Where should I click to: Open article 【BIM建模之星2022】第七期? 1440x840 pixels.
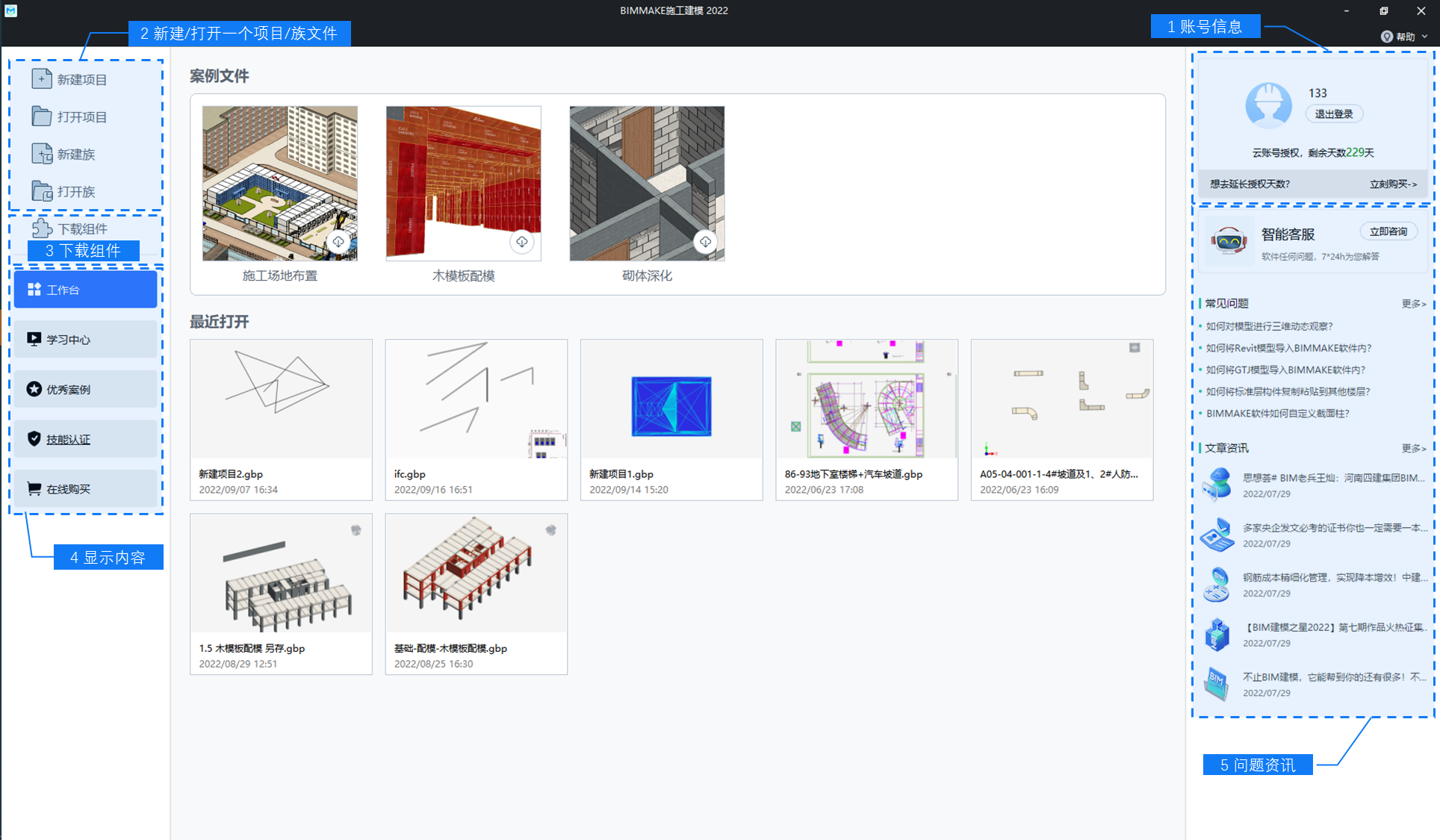[x=1334, y=627]
